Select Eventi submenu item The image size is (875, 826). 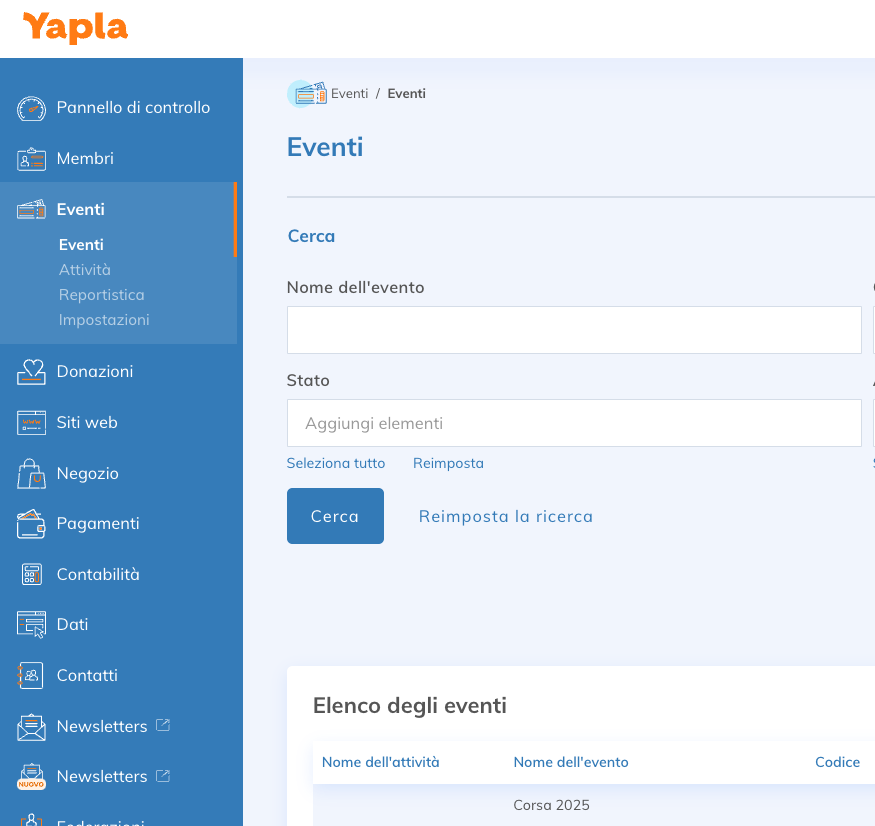(81, 245)
